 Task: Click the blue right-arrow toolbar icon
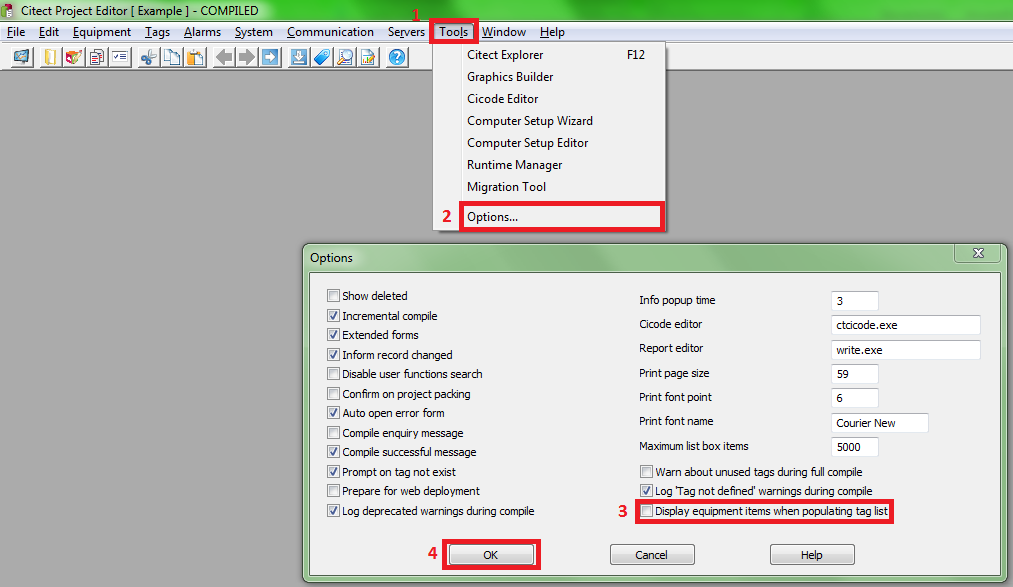270,57
